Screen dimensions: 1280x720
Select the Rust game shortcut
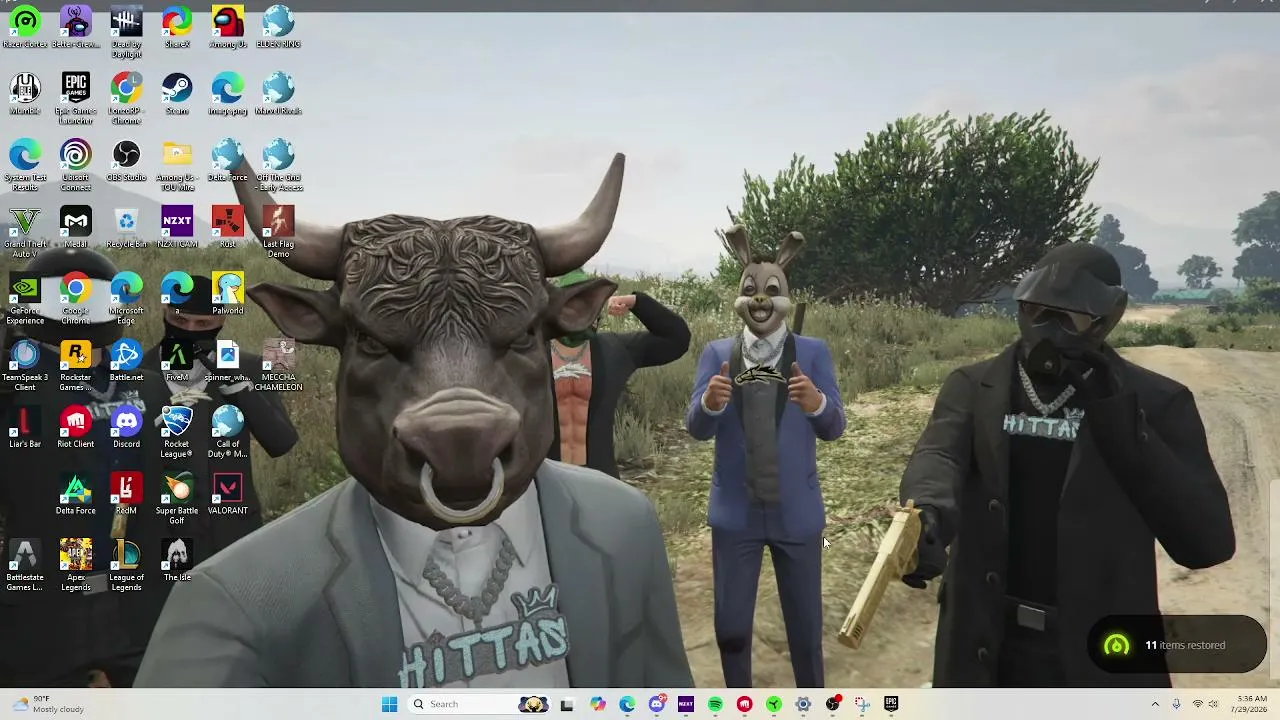coord(228,227)
